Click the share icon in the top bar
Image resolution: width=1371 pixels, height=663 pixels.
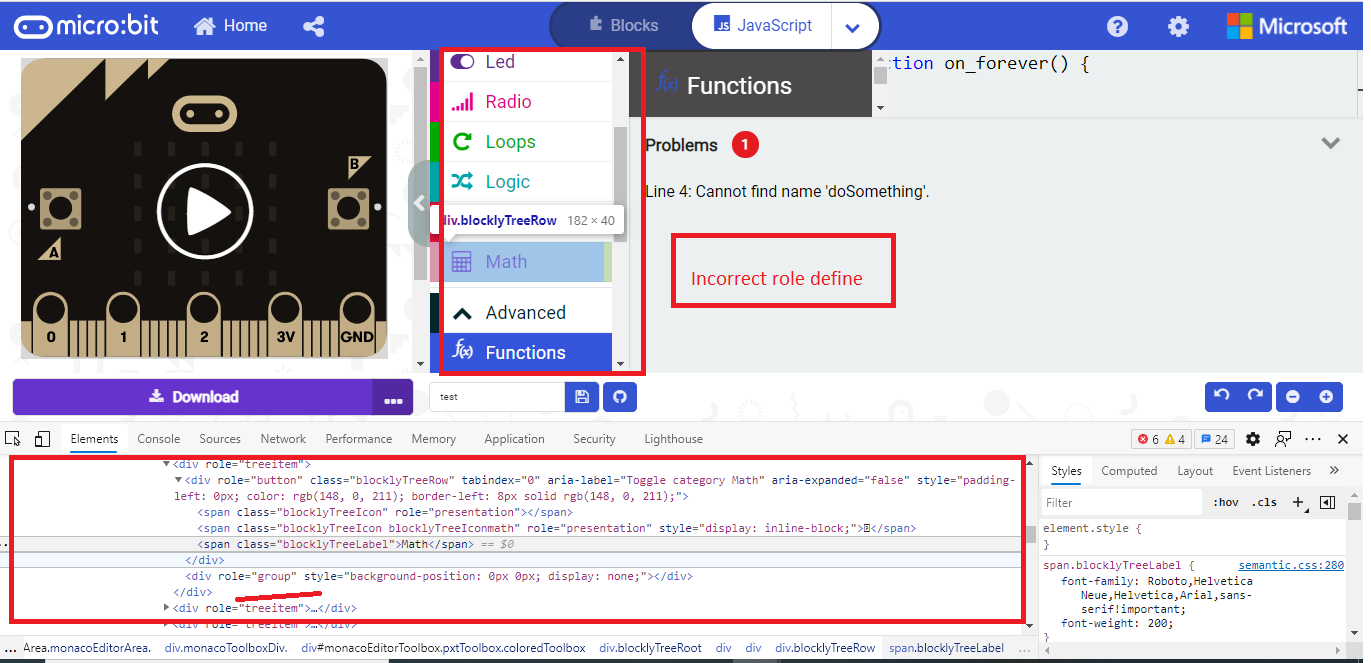(313, 25)
